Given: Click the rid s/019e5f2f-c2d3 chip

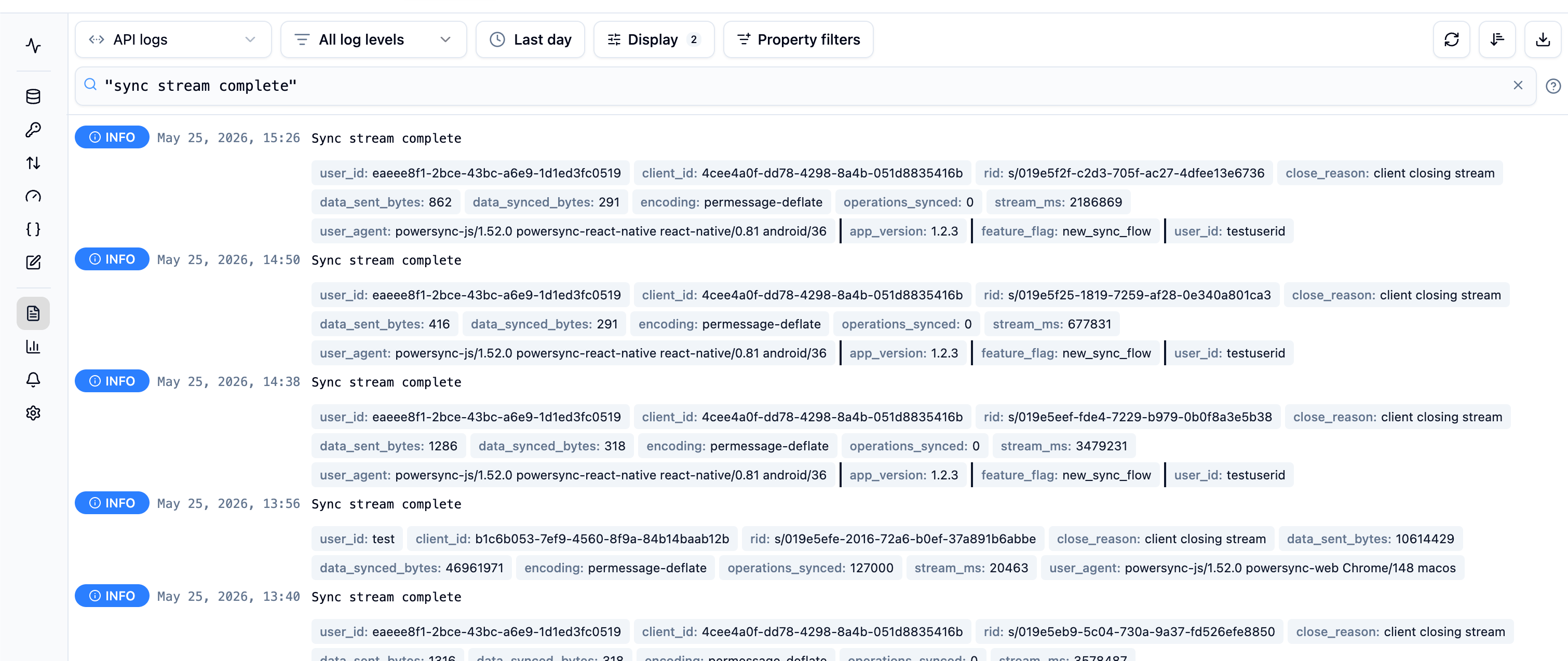Looking at the screenshot, I should click(x=1124, y=173).
